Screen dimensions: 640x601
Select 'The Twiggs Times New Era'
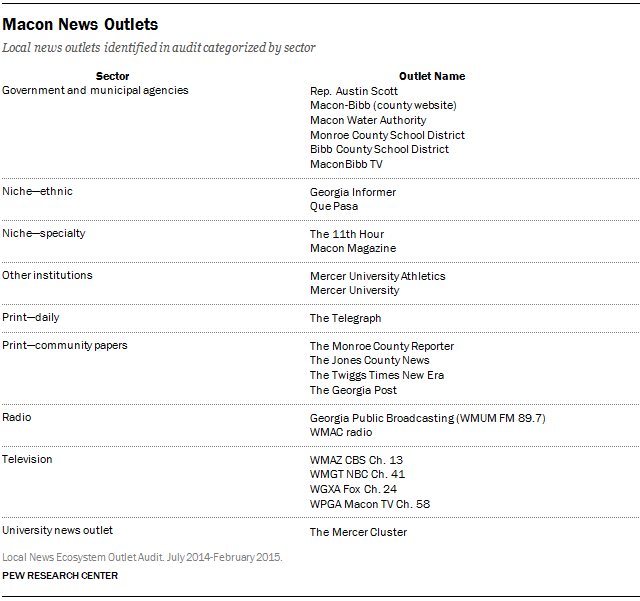click(377, 375)
